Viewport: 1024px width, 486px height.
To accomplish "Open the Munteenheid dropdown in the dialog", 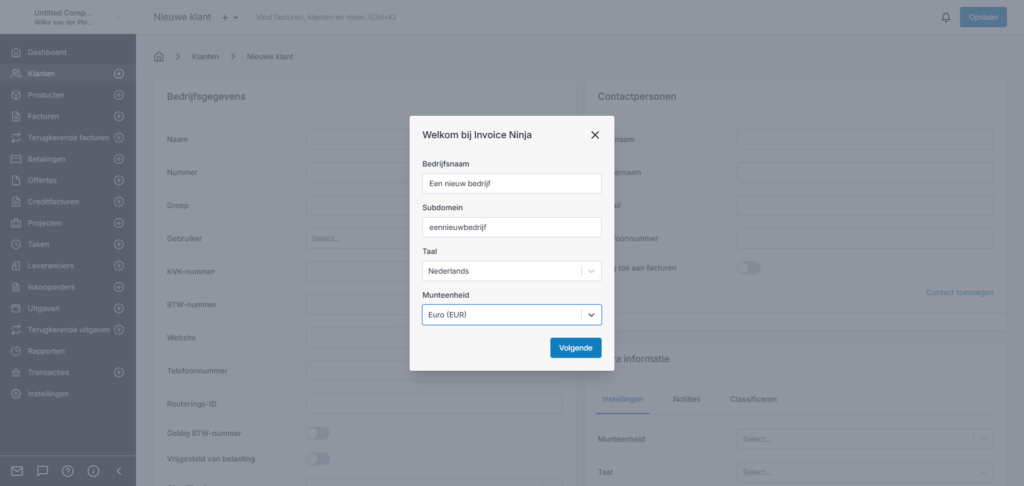I will point(511,315).
